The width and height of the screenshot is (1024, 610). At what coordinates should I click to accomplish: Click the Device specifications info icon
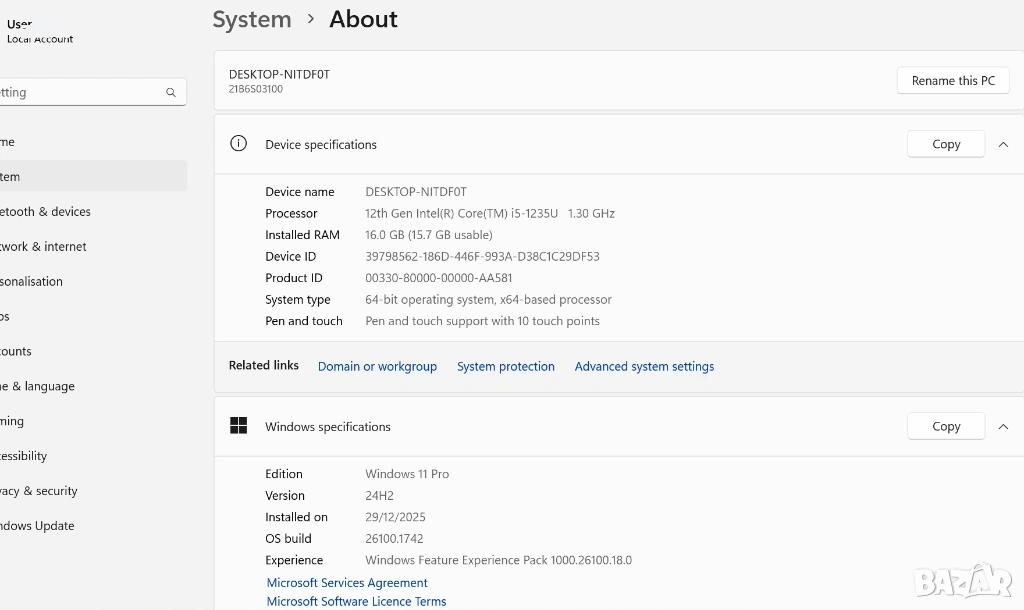tap(238, 143)
